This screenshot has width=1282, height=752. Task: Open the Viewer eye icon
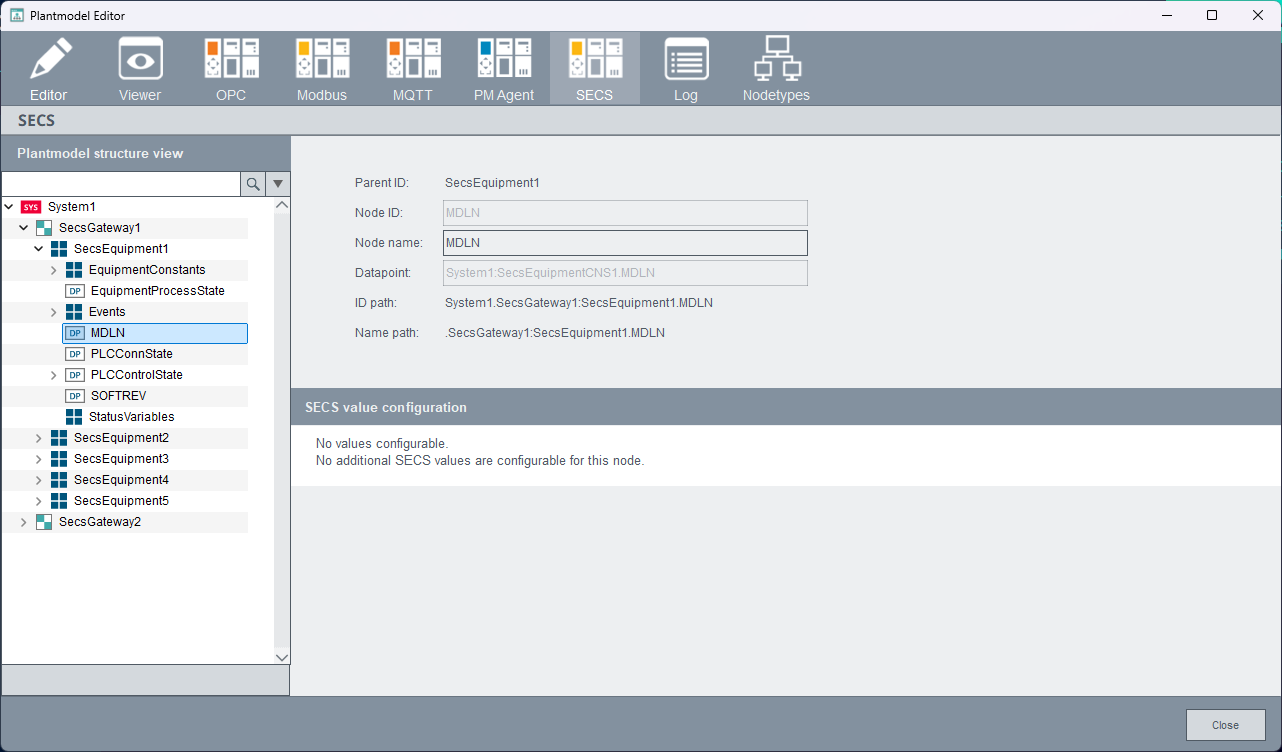pos(140,68)
